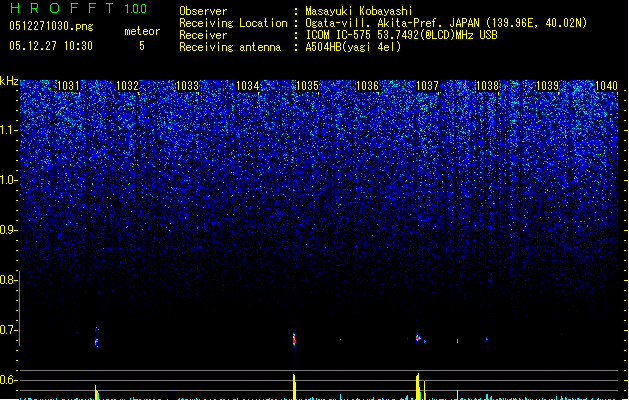
Task: Click the 0.8 kHz axis label
Action: click(x=8, y=280)
